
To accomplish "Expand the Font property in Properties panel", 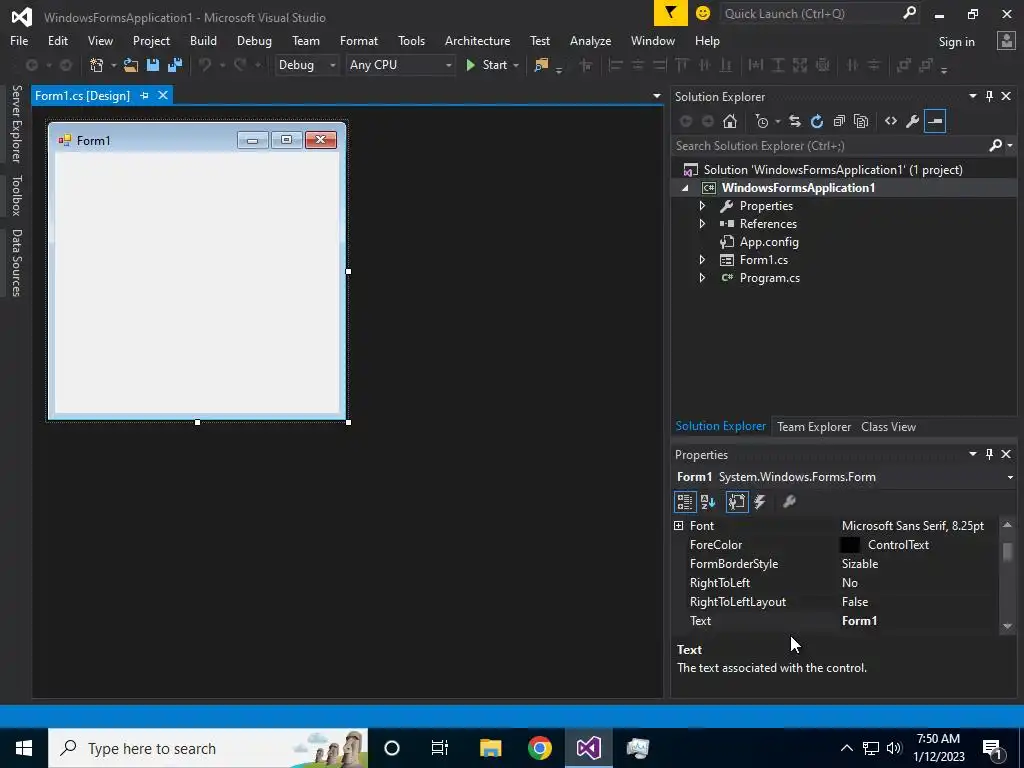I will 679,526.
